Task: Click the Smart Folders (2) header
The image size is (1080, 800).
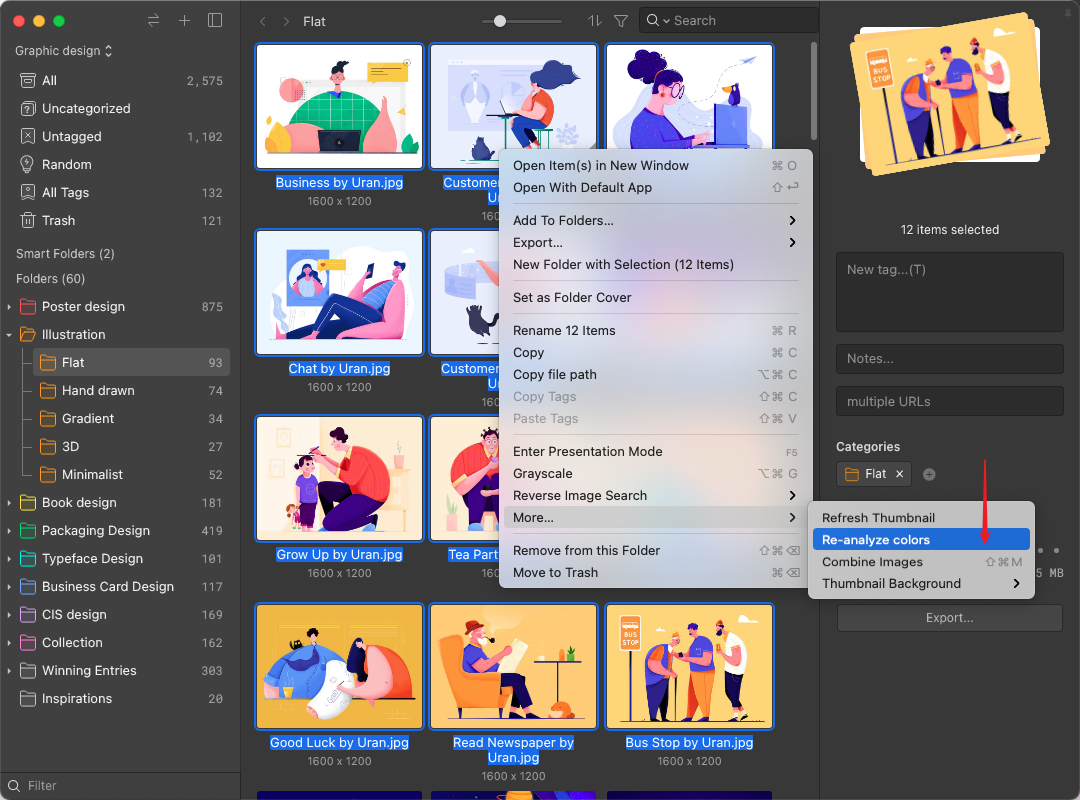Action: (x=65, y=254)
